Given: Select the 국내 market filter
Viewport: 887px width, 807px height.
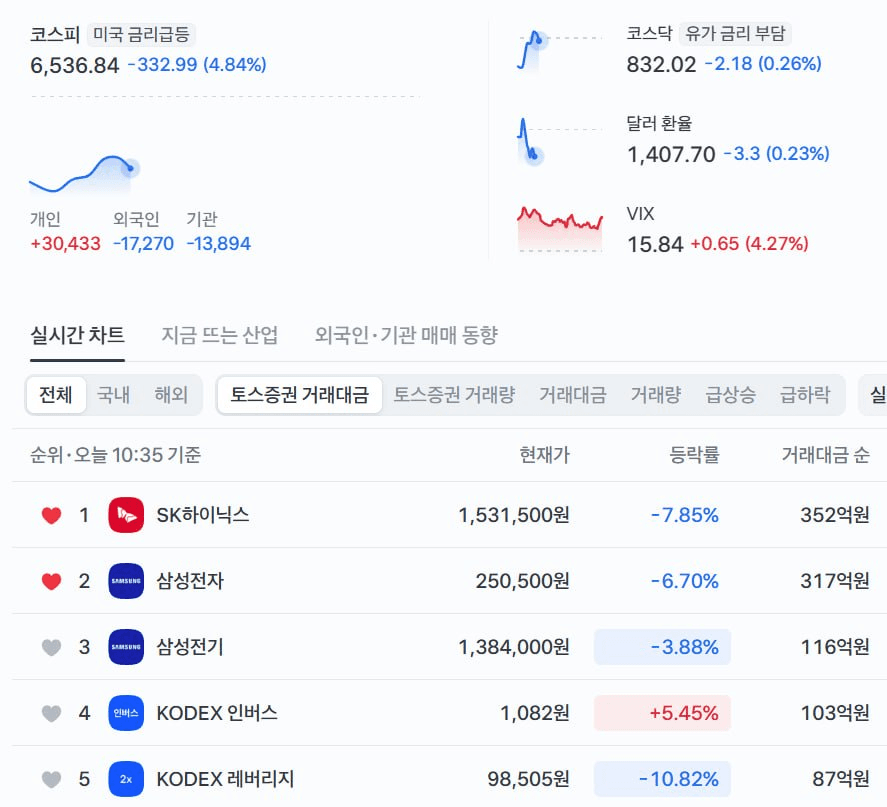Looking at the screenshot, I should (113, 395).
